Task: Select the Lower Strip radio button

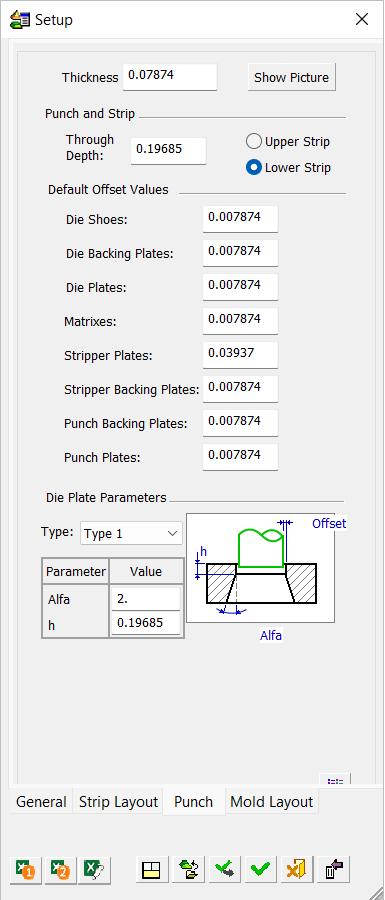Action: pyautogui.click(x=289, y=168)
